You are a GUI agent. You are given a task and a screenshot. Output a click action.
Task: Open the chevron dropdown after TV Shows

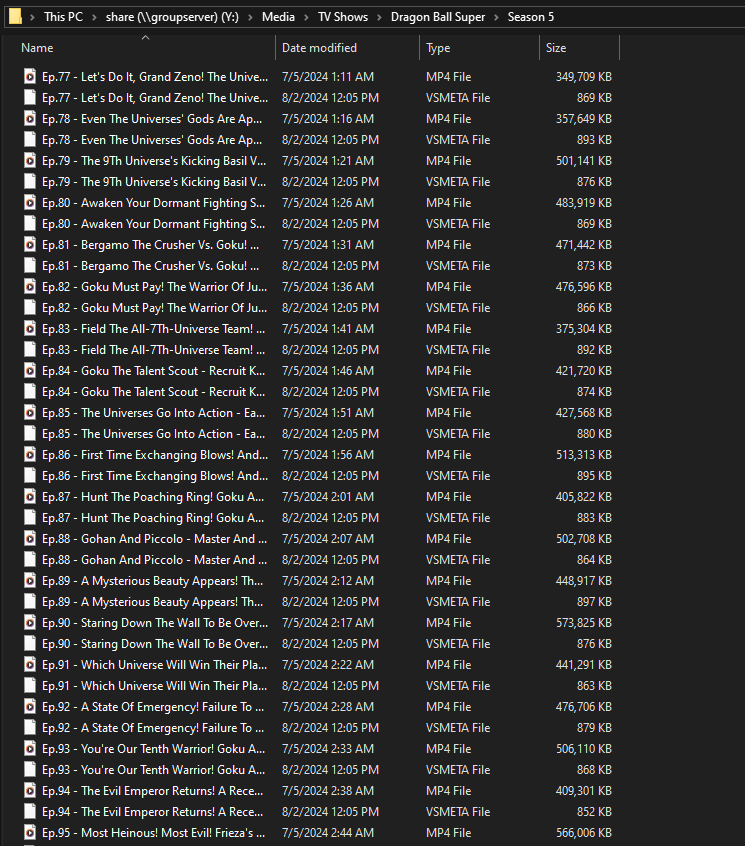pos(379,17)
